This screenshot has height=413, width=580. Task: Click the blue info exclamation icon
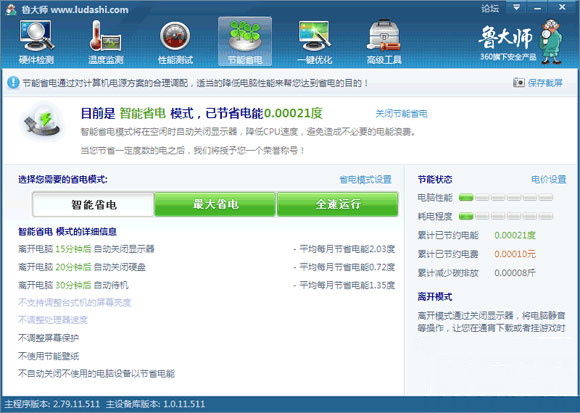13,82
